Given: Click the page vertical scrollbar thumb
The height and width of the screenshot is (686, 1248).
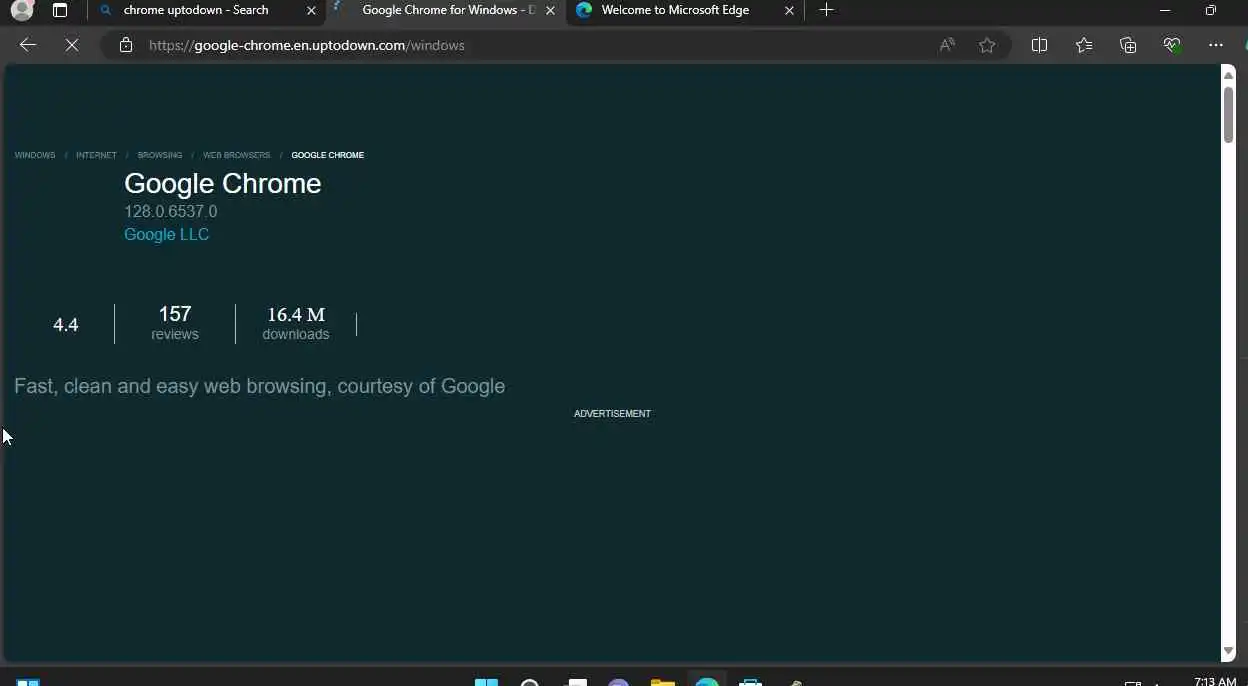Looking at the screenshot, I should click(x=1229, y=113).
